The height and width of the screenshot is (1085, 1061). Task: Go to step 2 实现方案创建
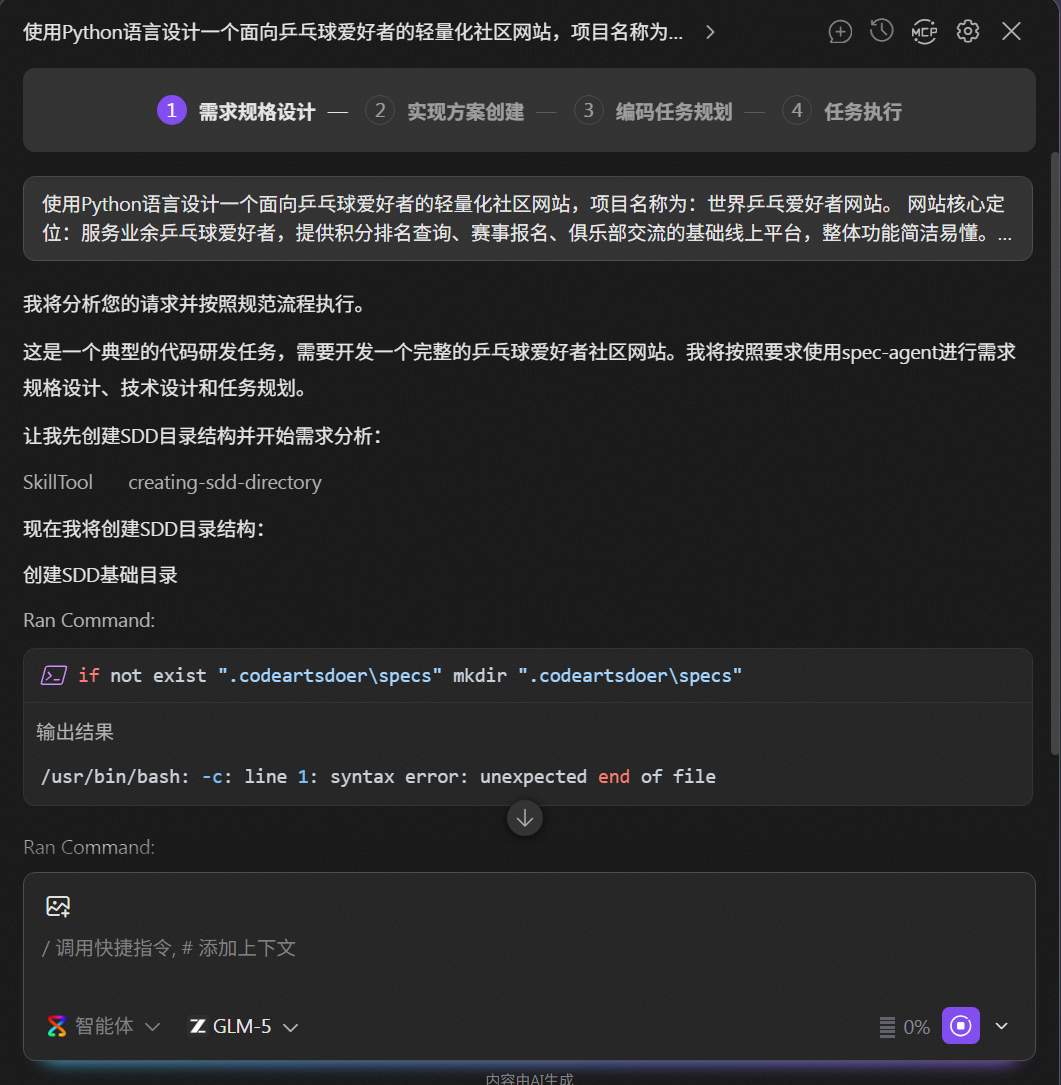point(445,111)
